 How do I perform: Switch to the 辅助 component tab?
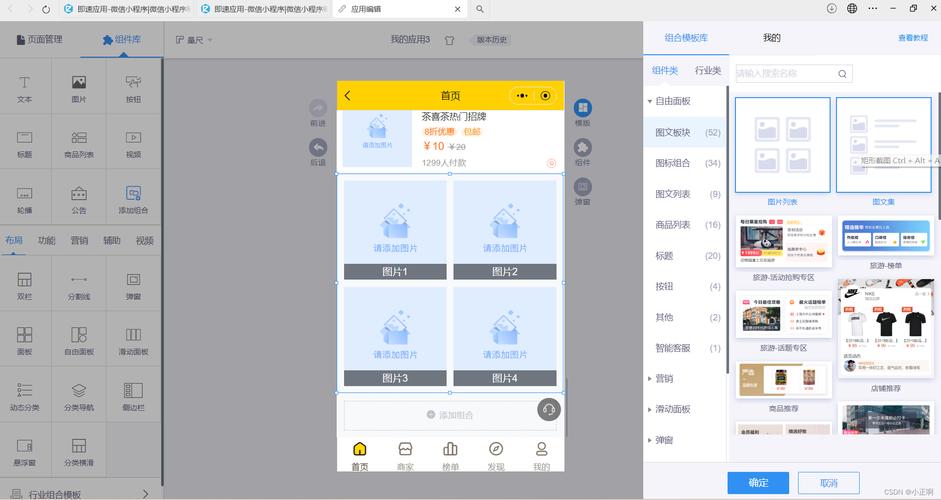coord(112,241)
